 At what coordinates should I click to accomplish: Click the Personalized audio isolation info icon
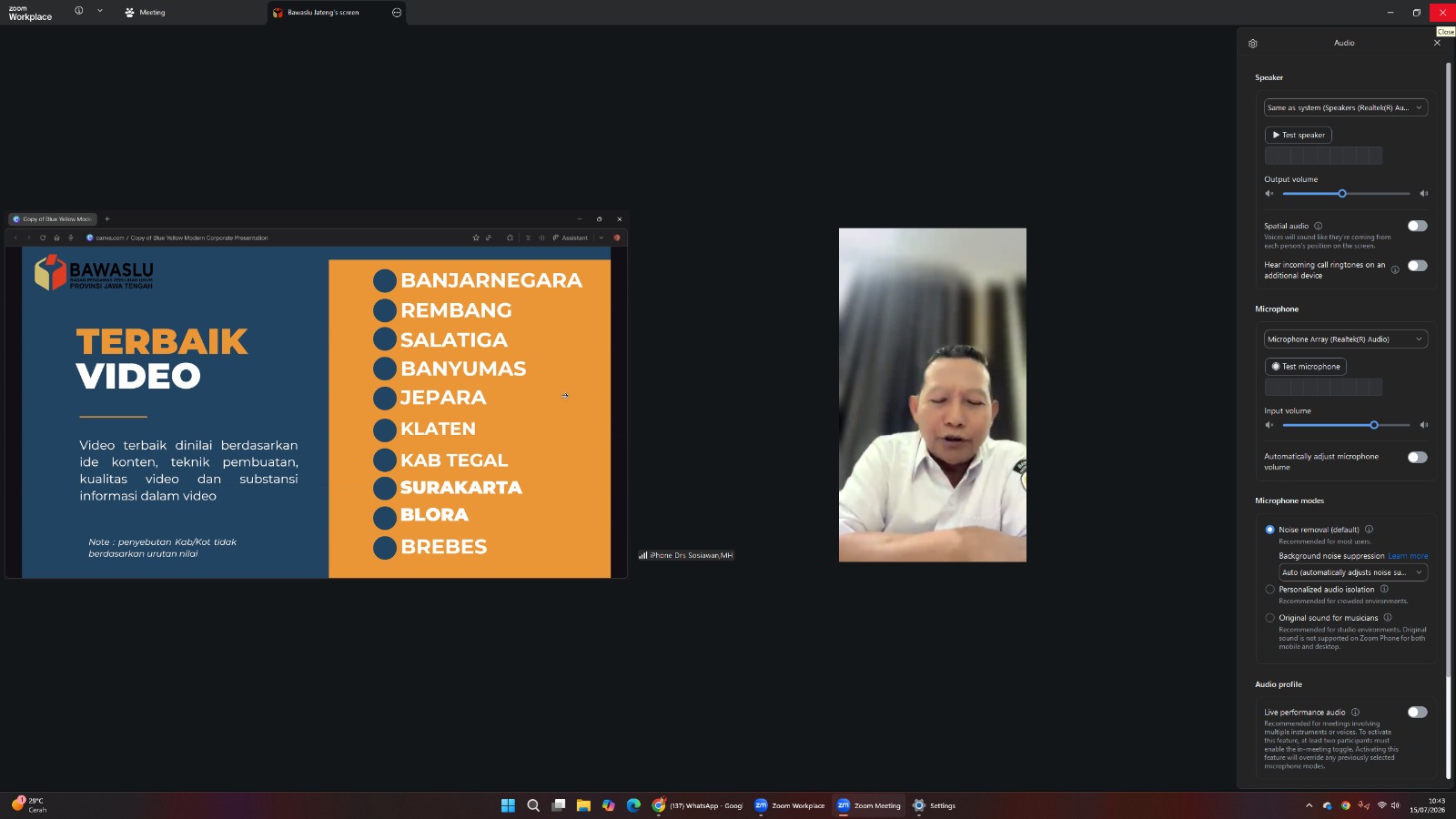tap(1384, 589)
